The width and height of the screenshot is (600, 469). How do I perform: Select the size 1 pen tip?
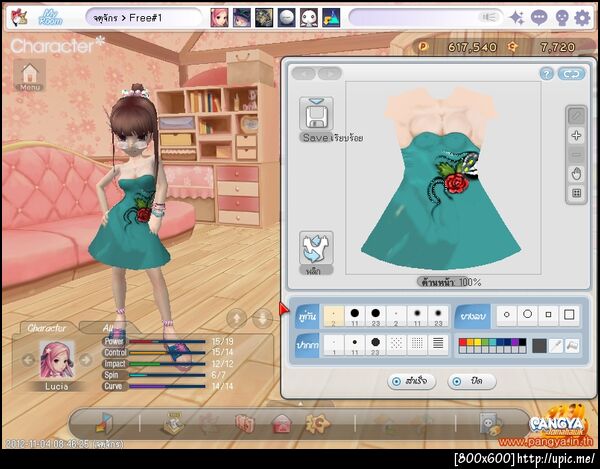334,345
